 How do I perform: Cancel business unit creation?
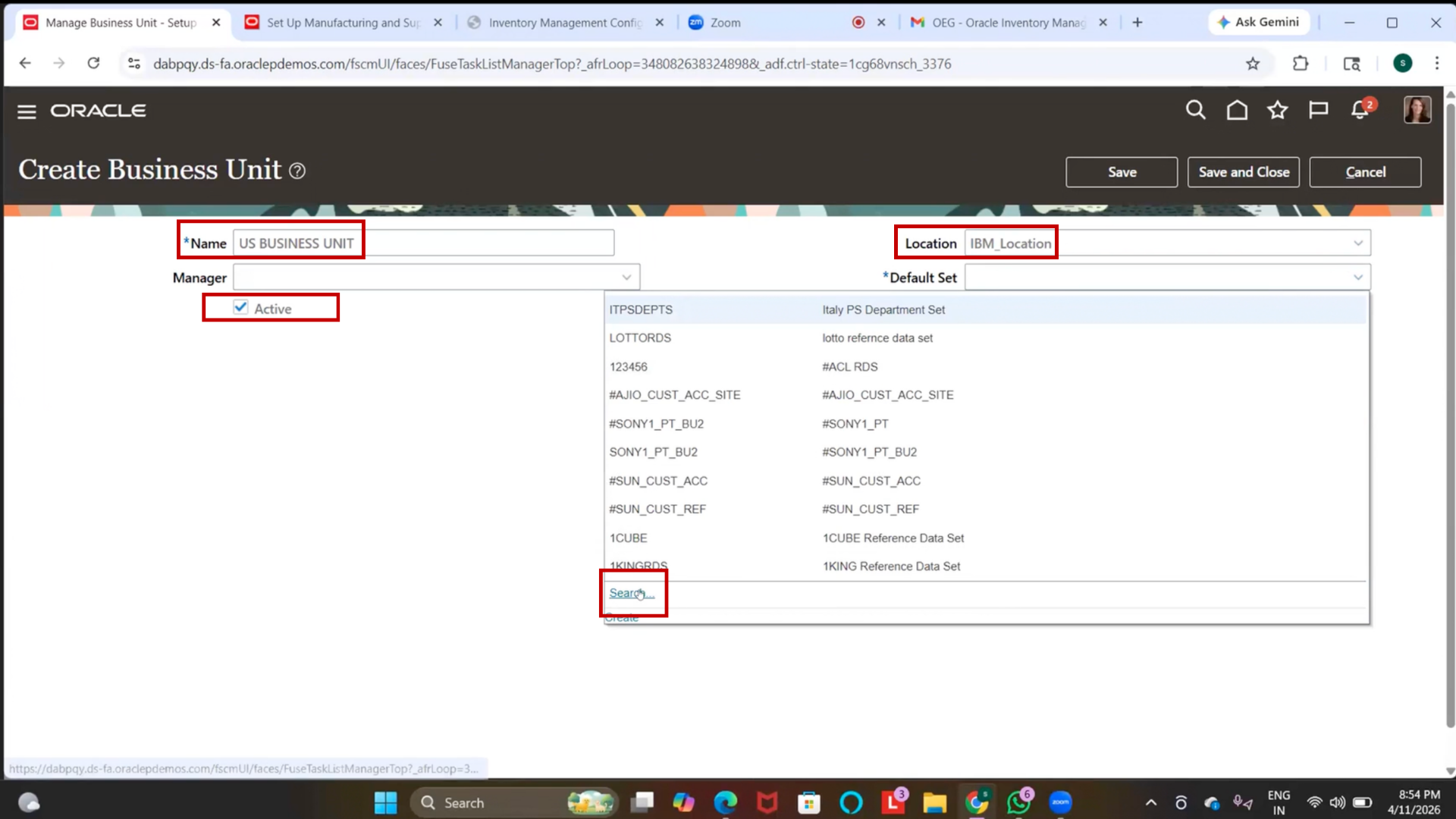tap(1365, 172)
